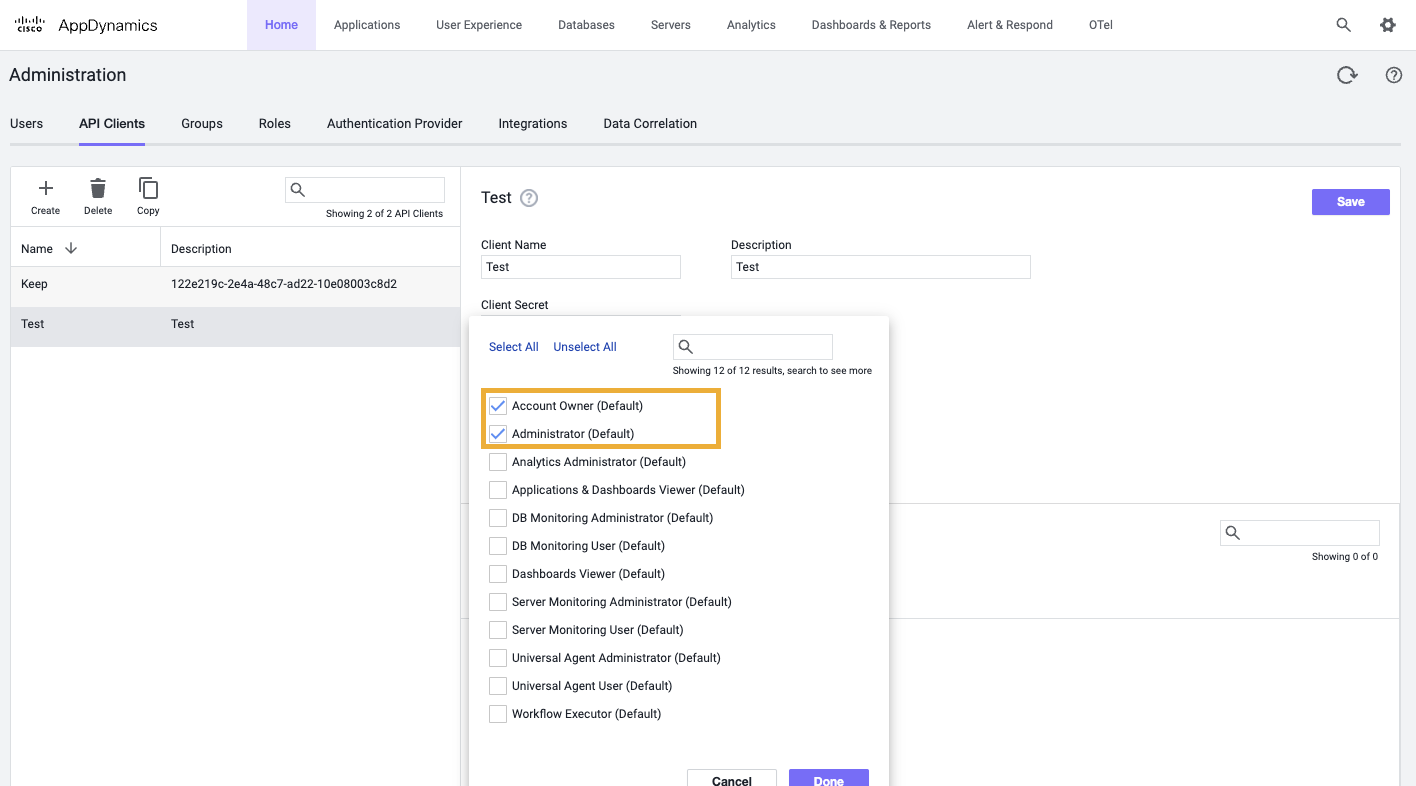Check DB Monitoring Administrator (Default)
This screenshot has height=786, width=1416.
[498, 518]
